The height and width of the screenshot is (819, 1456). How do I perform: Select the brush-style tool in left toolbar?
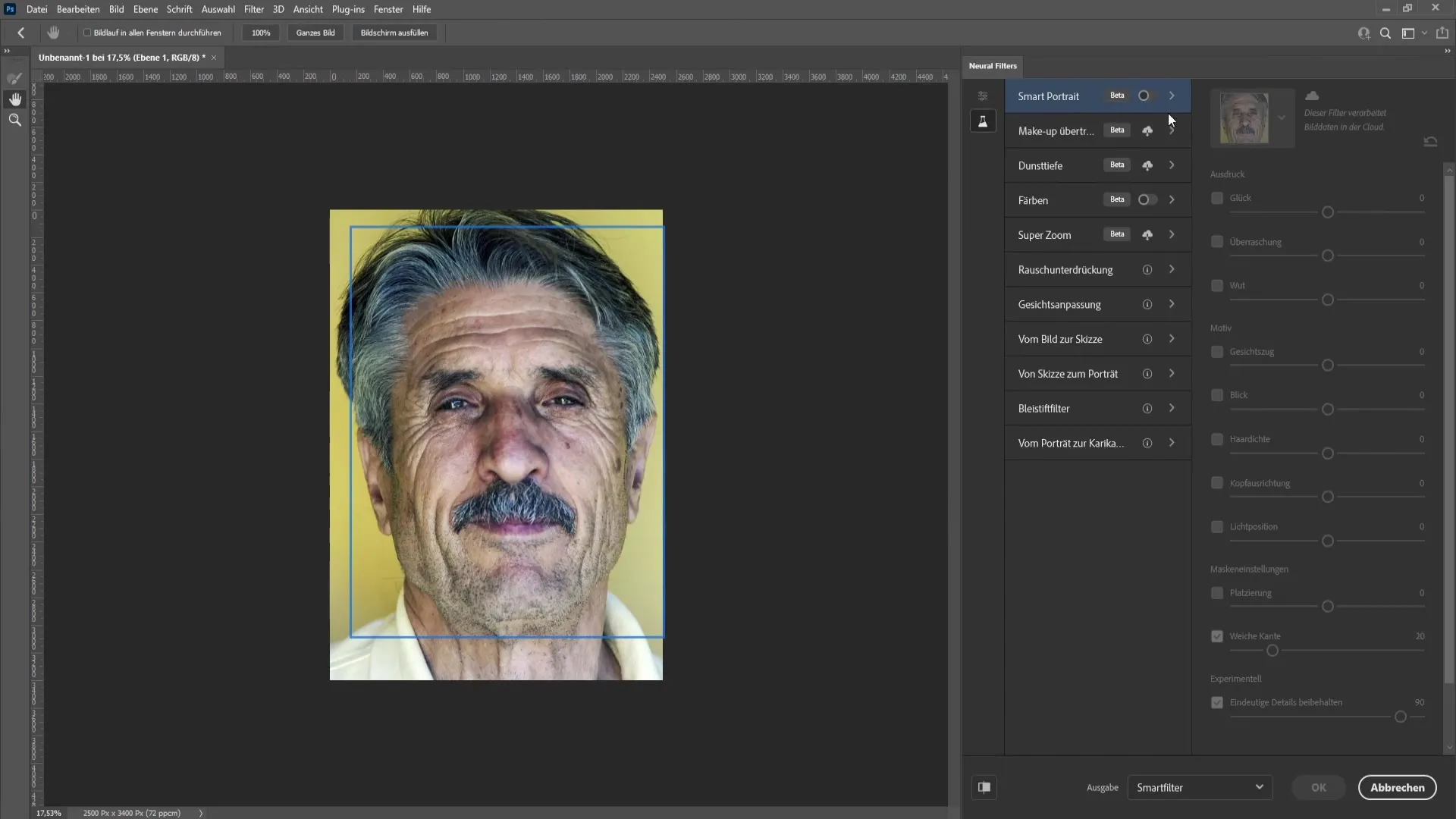point(14,78)
